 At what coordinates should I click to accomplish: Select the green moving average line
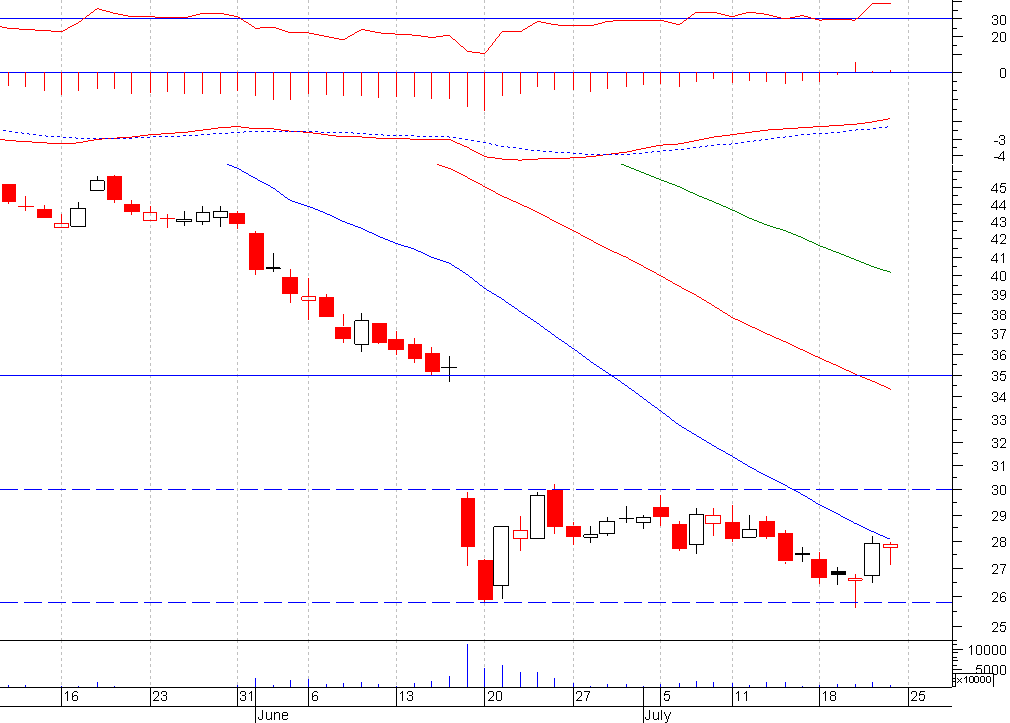click(x=754, y=219)
